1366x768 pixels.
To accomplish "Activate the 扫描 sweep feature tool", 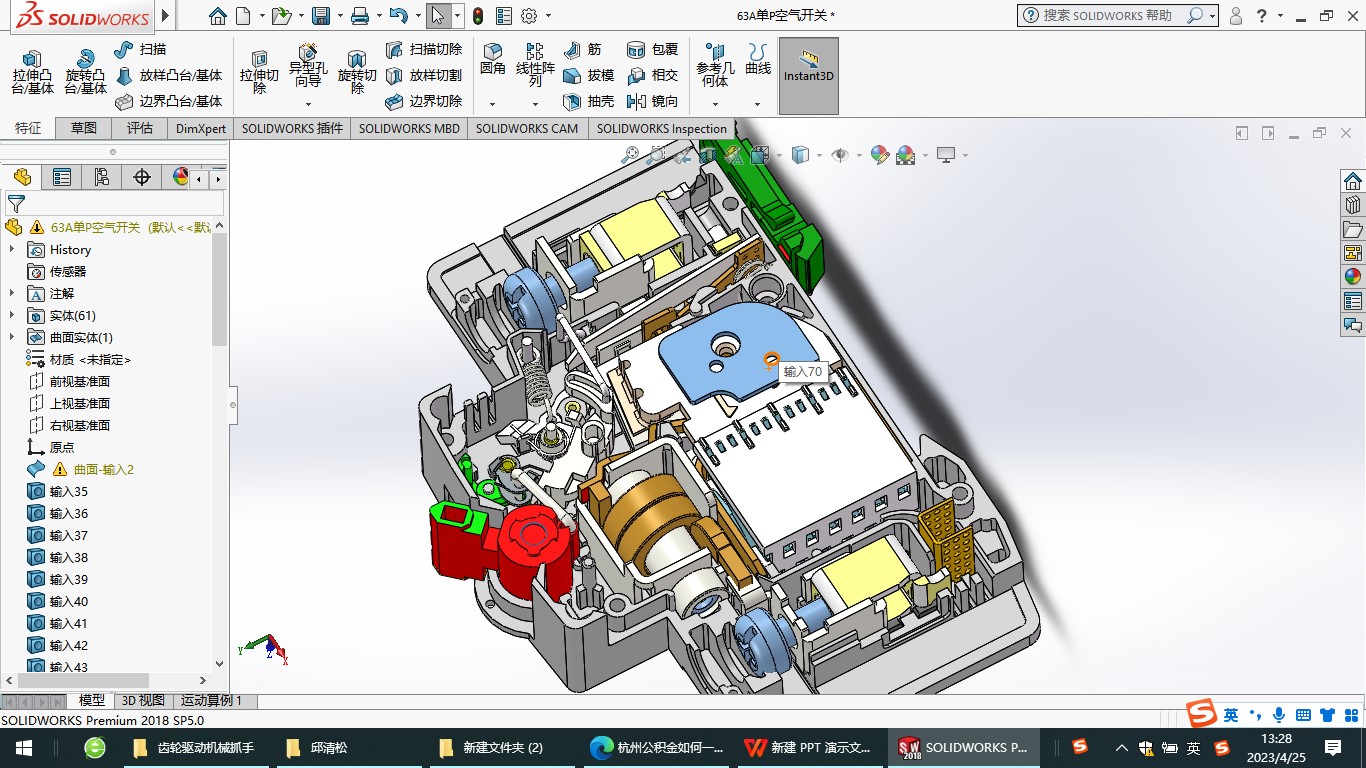I will point(141,49).
